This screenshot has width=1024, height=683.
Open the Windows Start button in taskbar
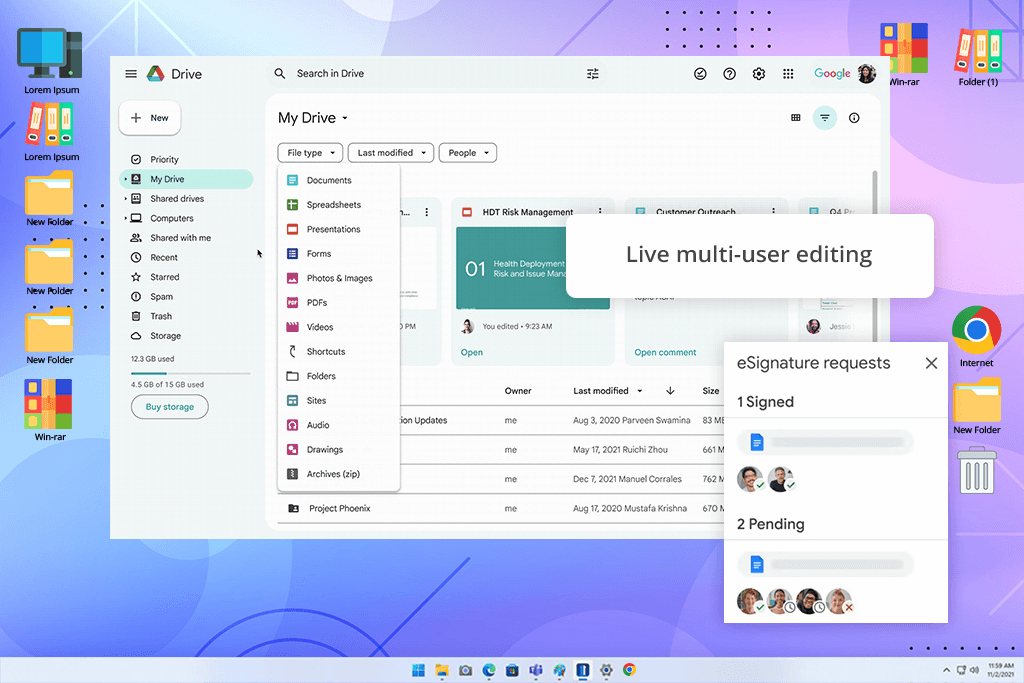coord(419,670)
